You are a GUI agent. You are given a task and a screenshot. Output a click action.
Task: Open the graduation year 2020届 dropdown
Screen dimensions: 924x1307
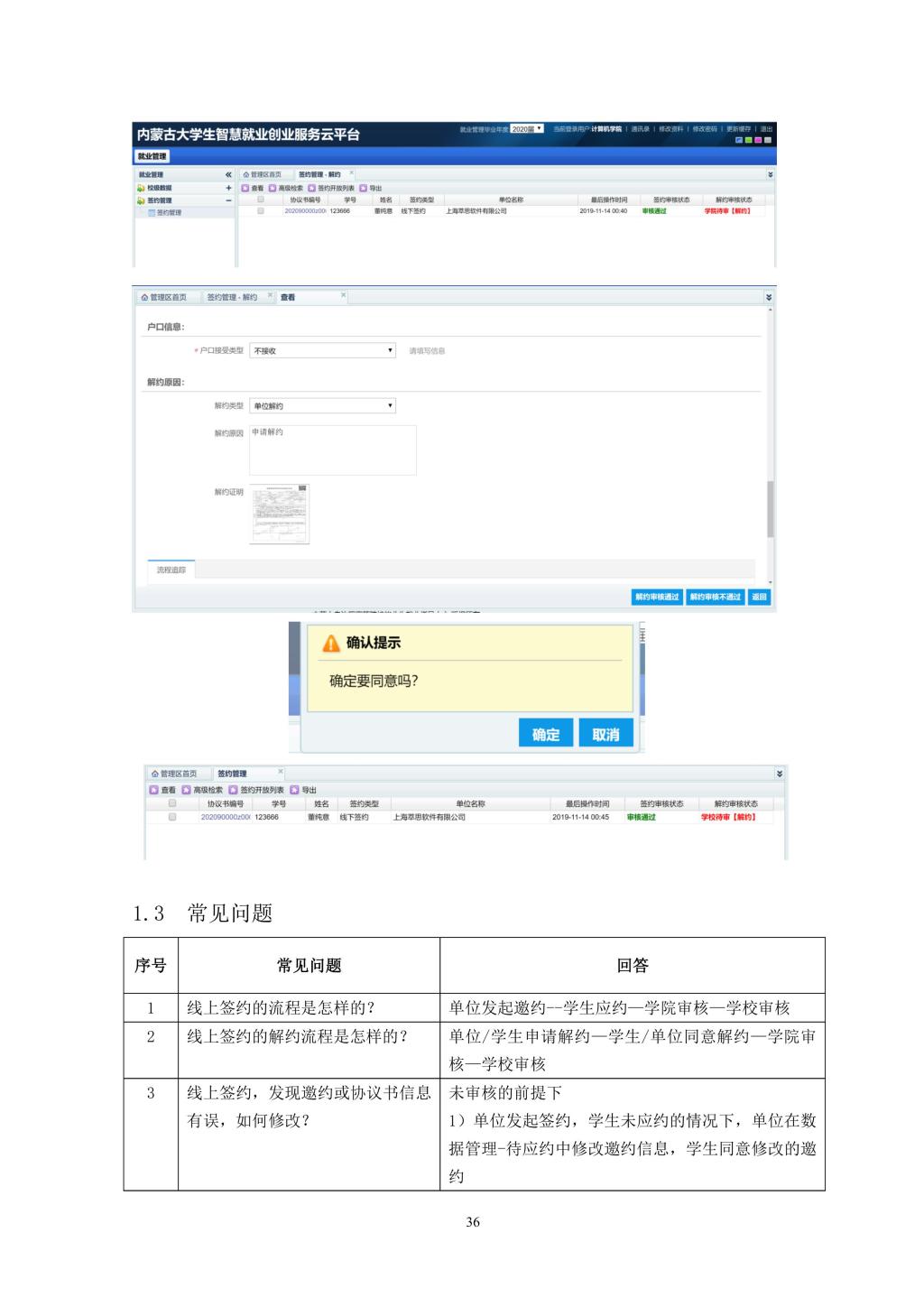[x=527, y=129]
